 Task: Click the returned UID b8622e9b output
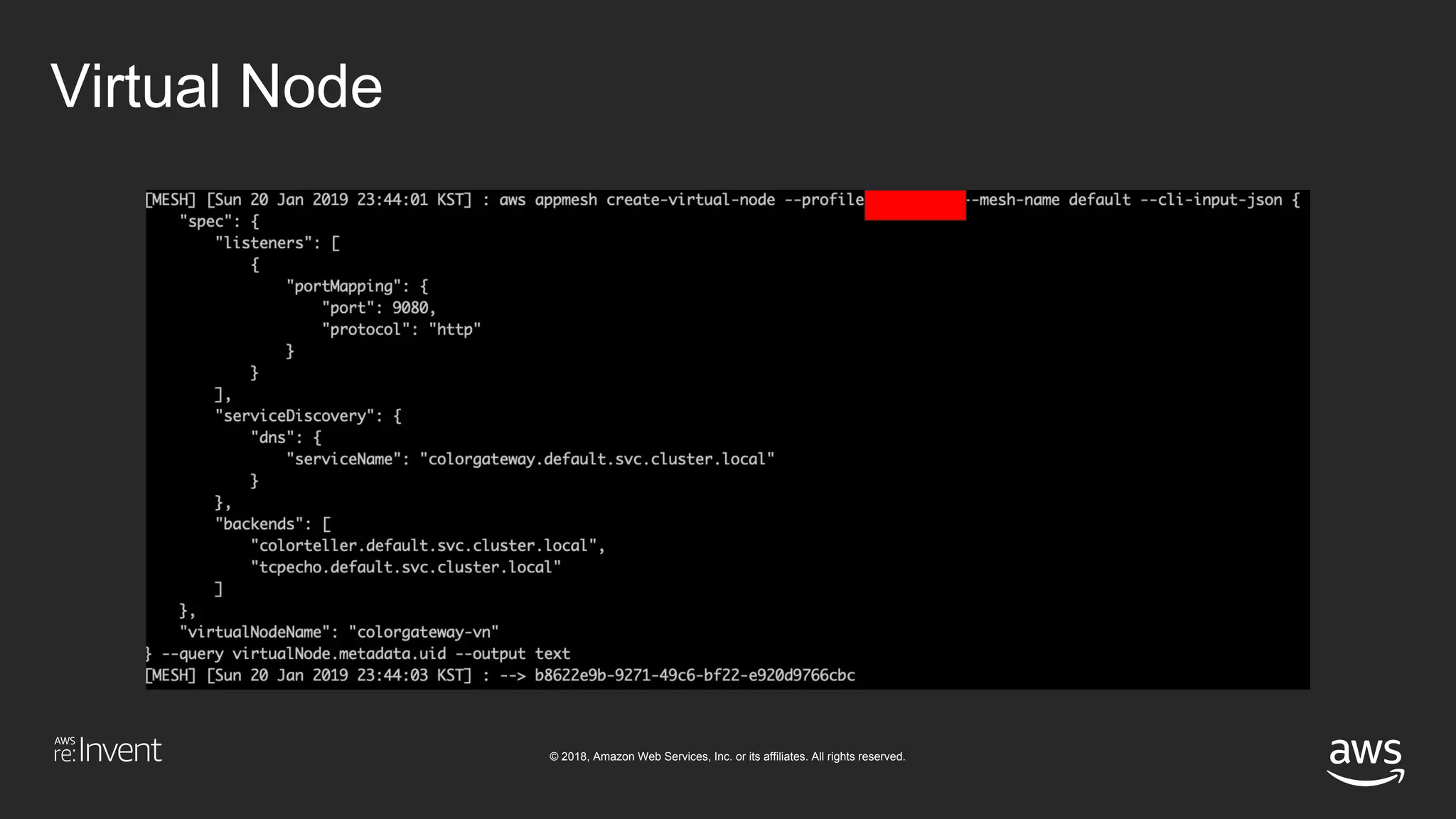[x=695, y=675]
